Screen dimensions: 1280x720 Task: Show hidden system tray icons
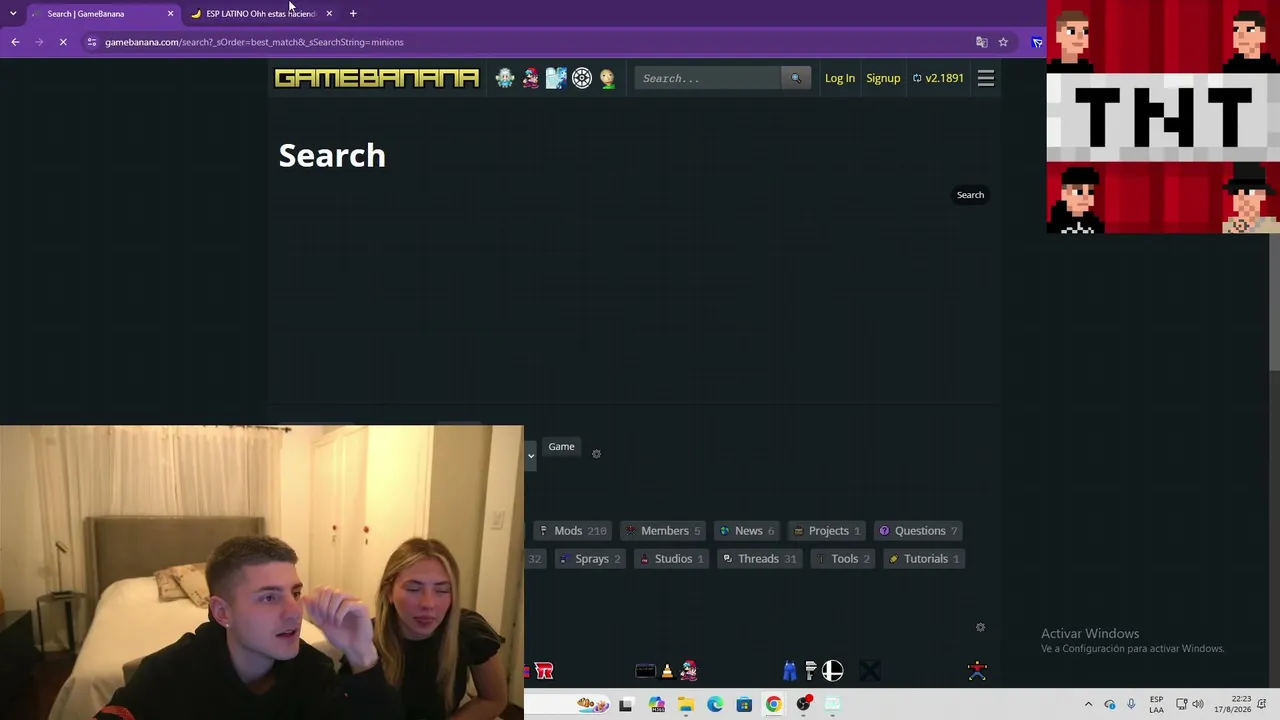pos(1088,705)
